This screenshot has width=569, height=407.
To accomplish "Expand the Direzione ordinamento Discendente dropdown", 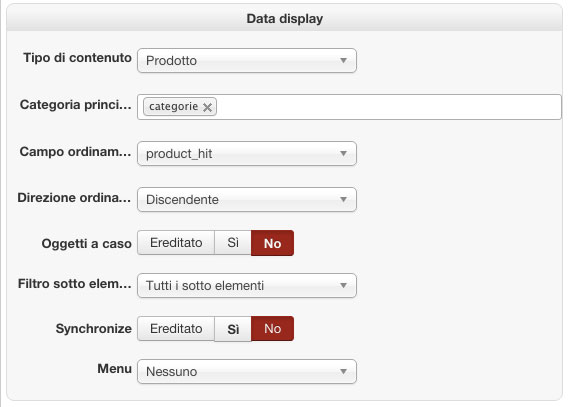I will (247, 200).
